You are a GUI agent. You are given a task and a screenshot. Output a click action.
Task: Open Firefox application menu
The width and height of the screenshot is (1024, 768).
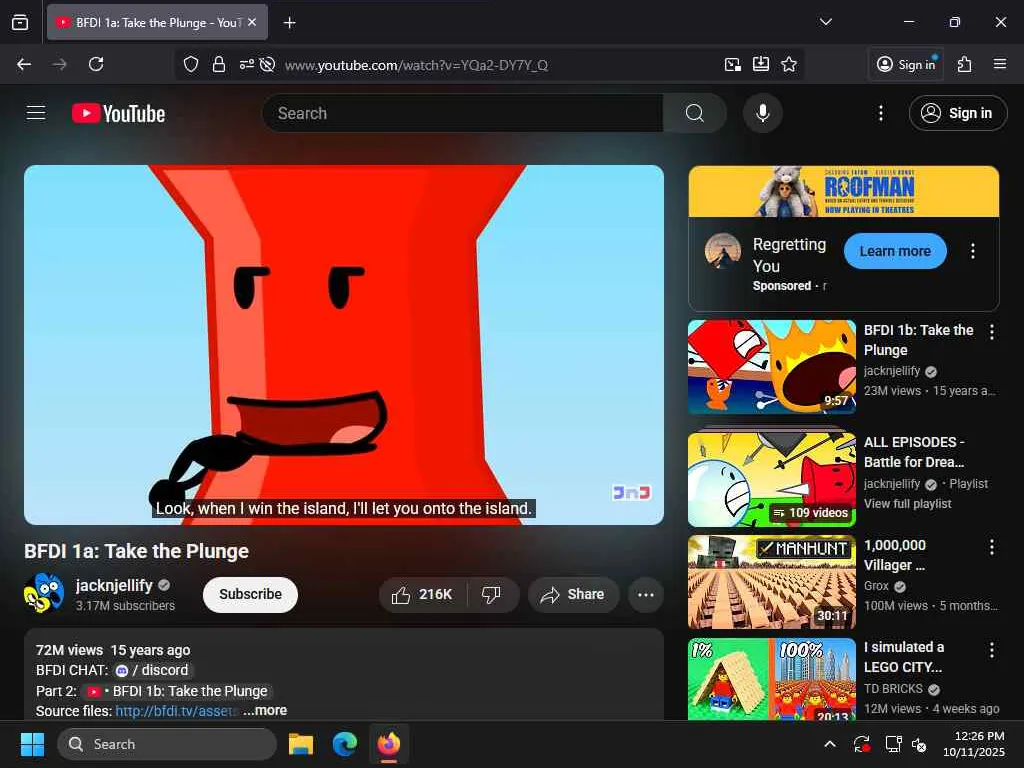999,64
